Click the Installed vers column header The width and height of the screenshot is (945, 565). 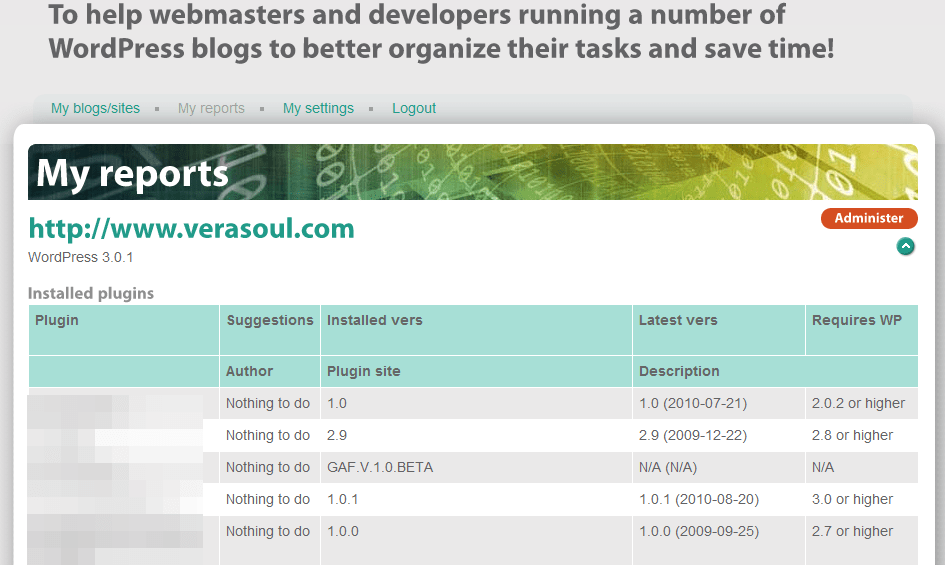374,320
